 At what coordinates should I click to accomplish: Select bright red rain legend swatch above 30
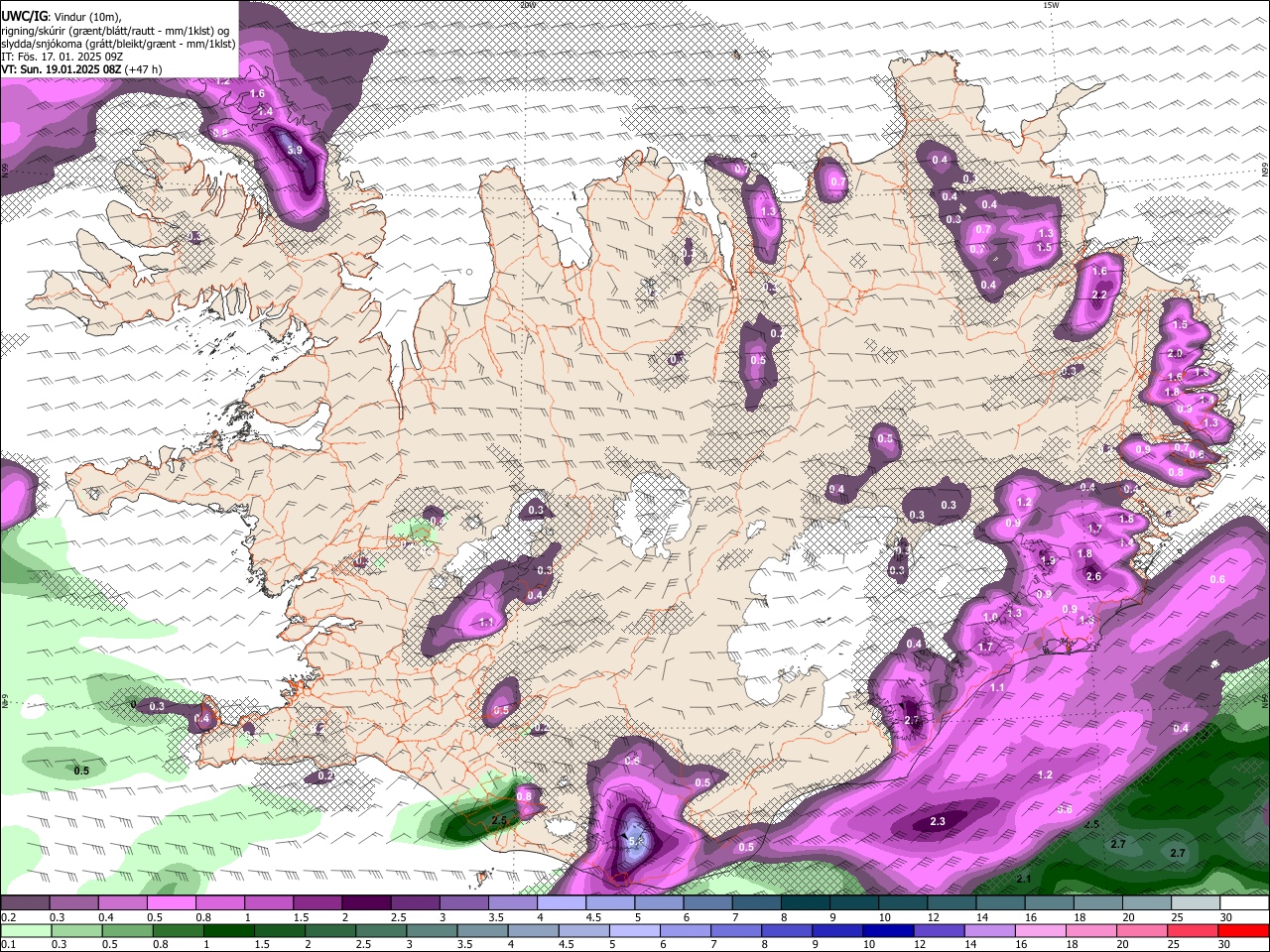[x=1243, y=931]
